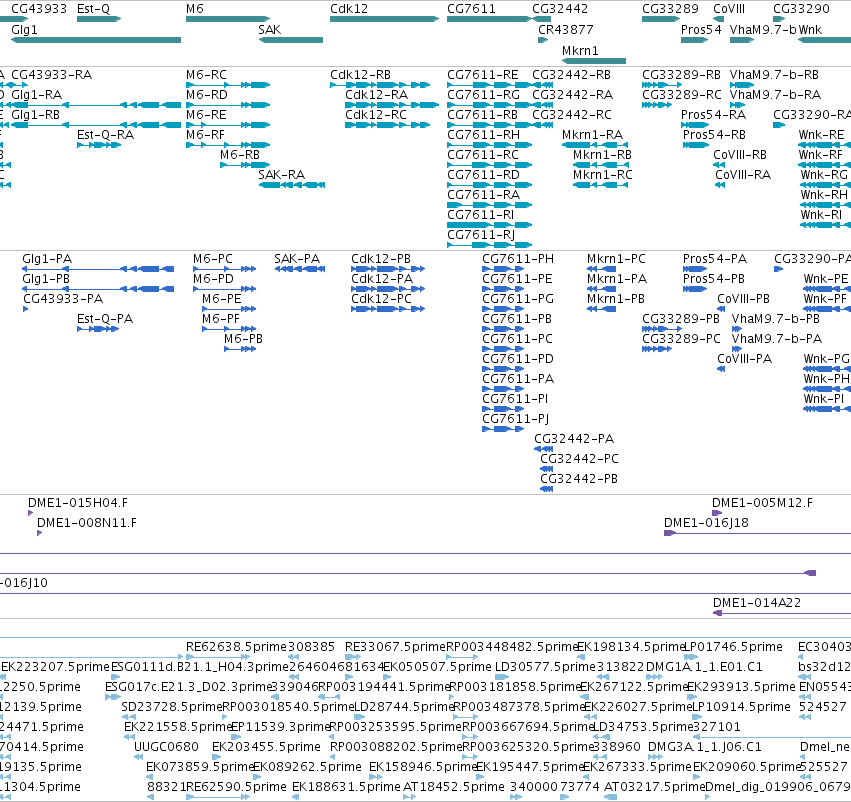The width and height of the screenshot is (851, 802).
Task: Click the CG7611 gene label
Action: (471, 9)
